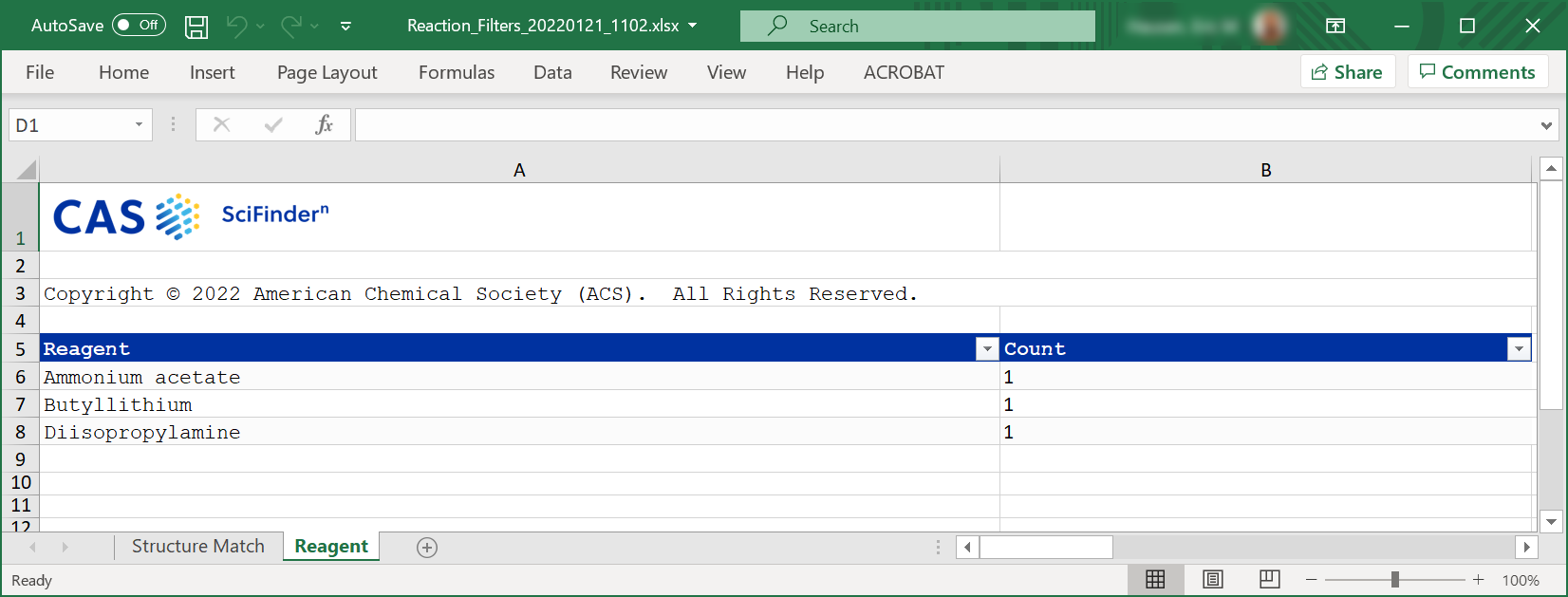Switch to Normal view icon
This screenshot has width=1568, height=597.
coord(1155,579)
